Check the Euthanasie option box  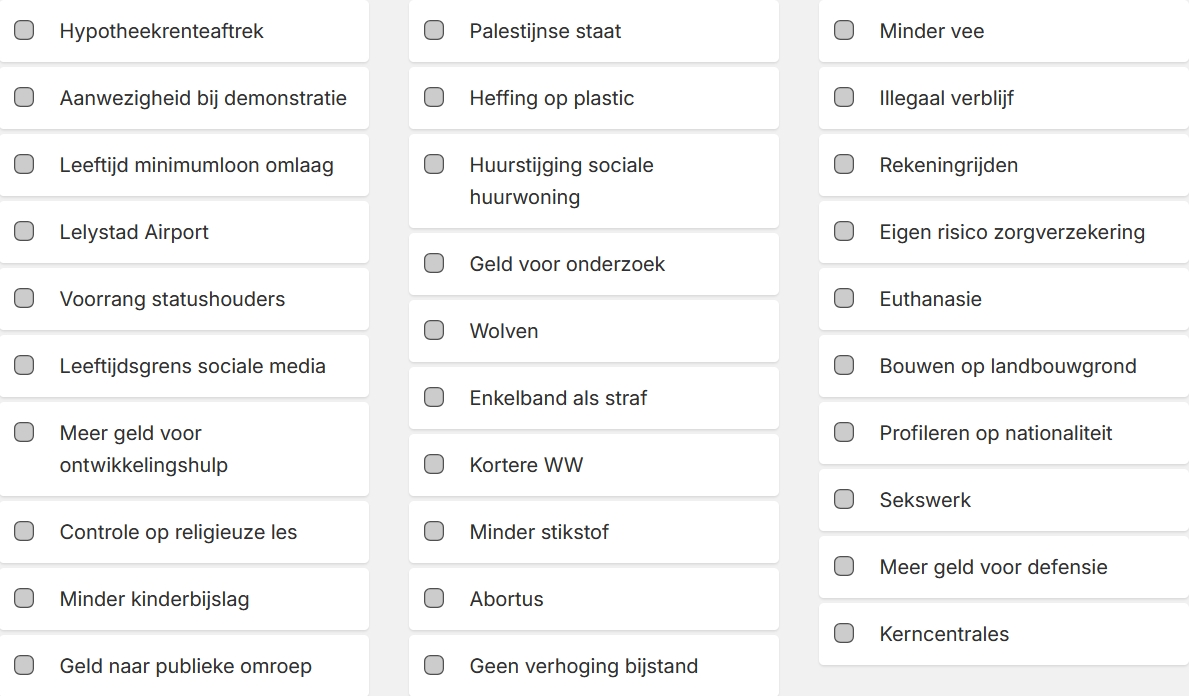(844, 299)
